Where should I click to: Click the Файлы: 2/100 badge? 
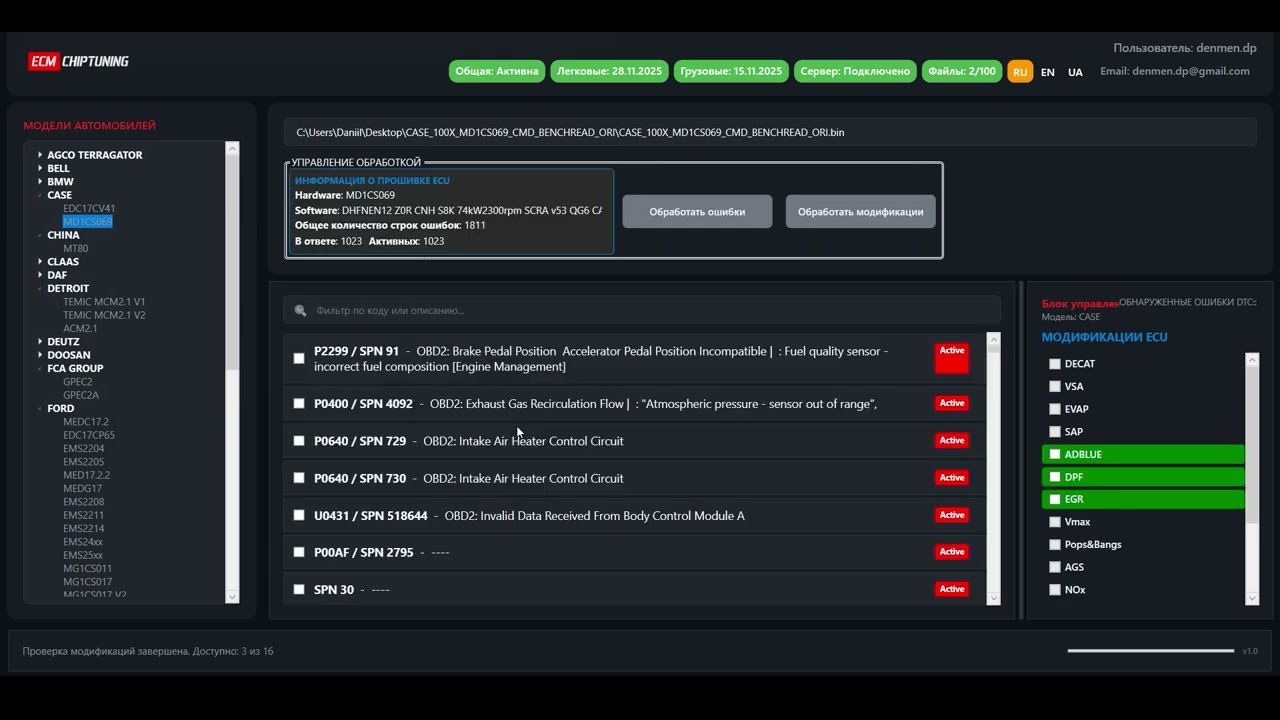(x=962, y=71)
